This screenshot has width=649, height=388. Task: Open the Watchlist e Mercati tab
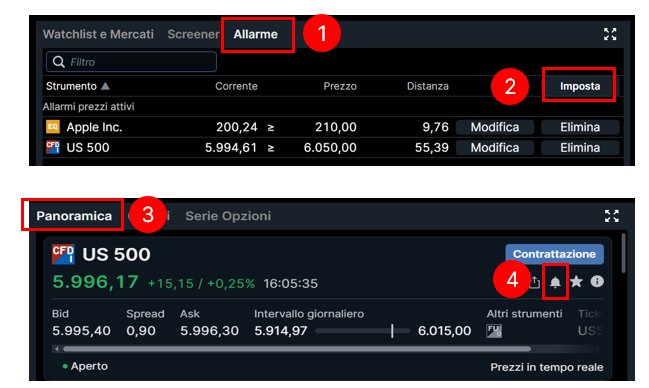click(98, 34)
